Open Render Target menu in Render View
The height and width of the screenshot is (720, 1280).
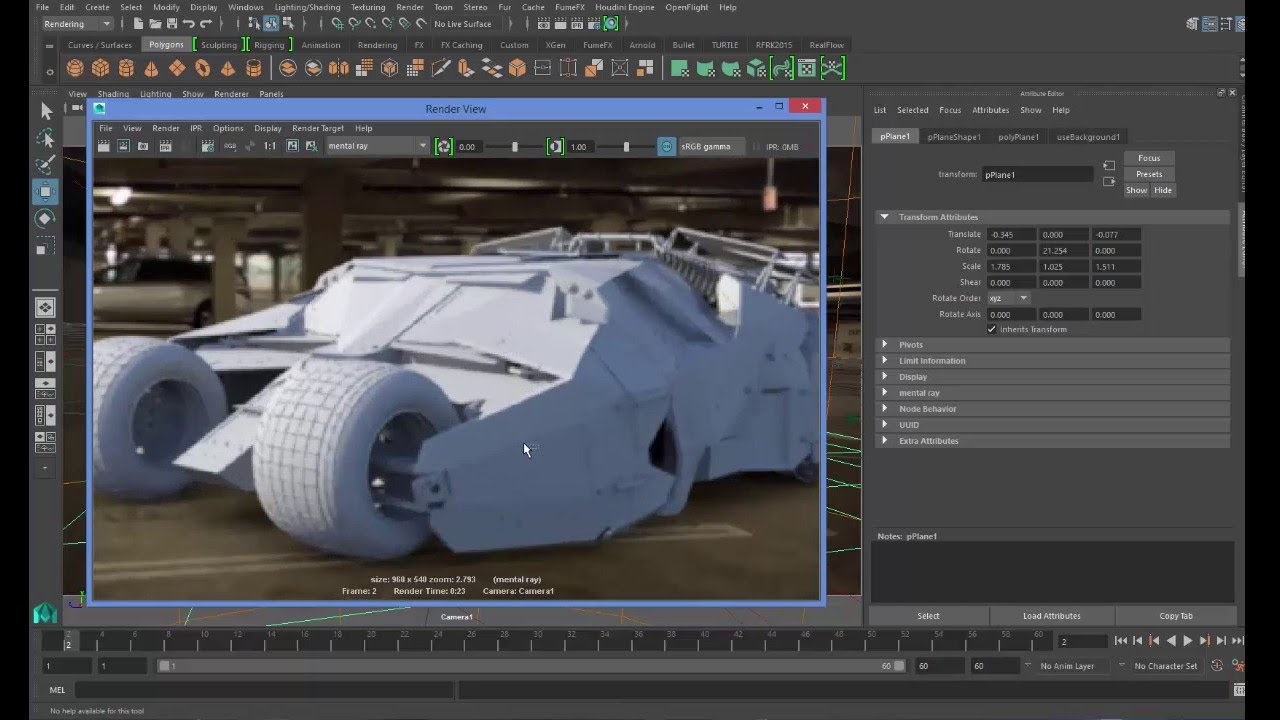318,128
